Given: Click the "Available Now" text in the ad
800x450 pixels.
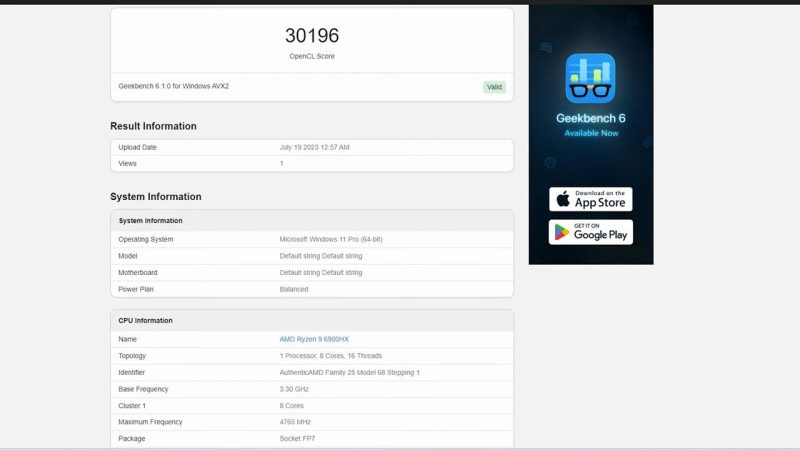Looking at the screenshot, I should pyautogui.click(x=590, y=133).
